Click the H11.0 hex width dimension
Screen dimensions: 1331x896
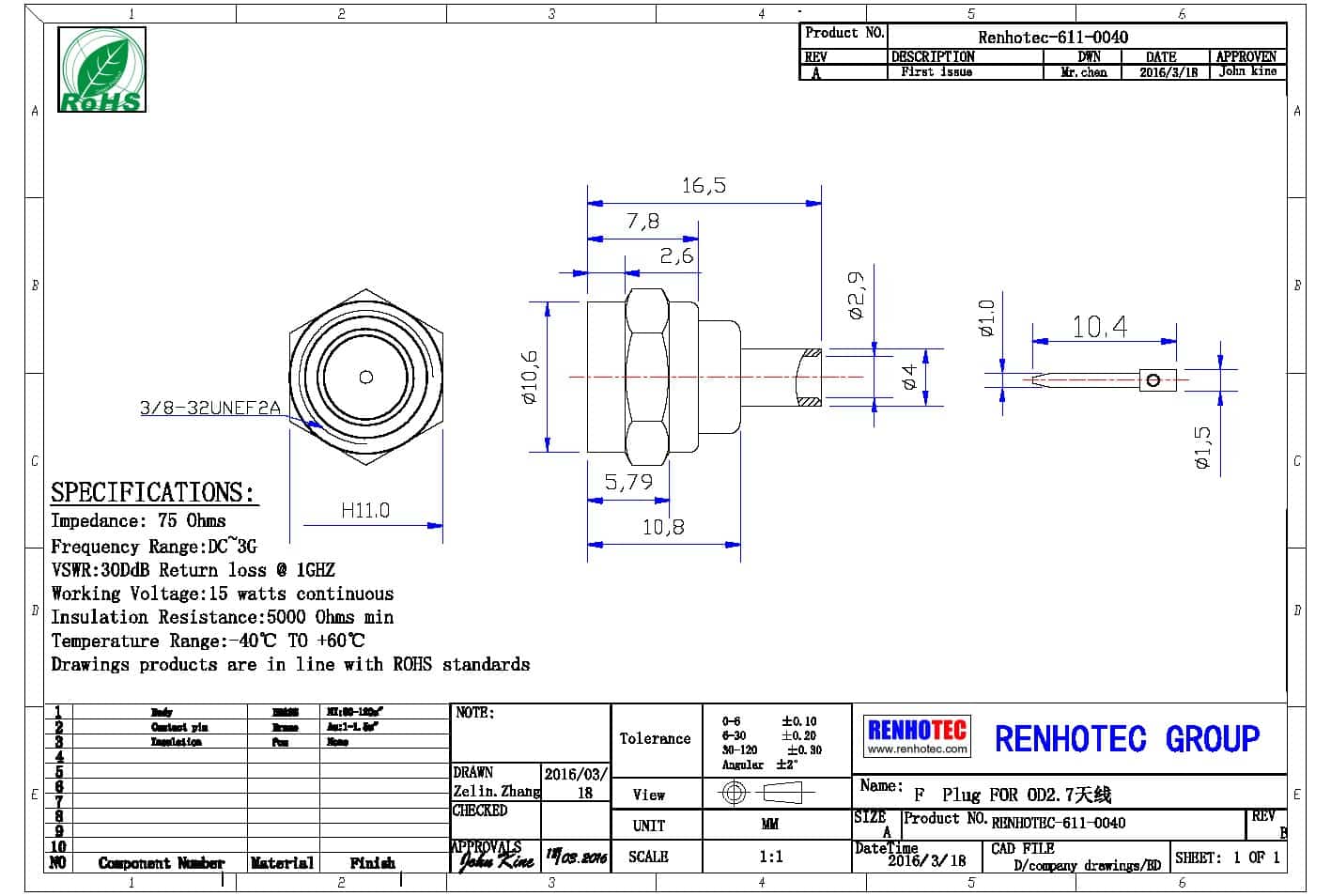364,511
